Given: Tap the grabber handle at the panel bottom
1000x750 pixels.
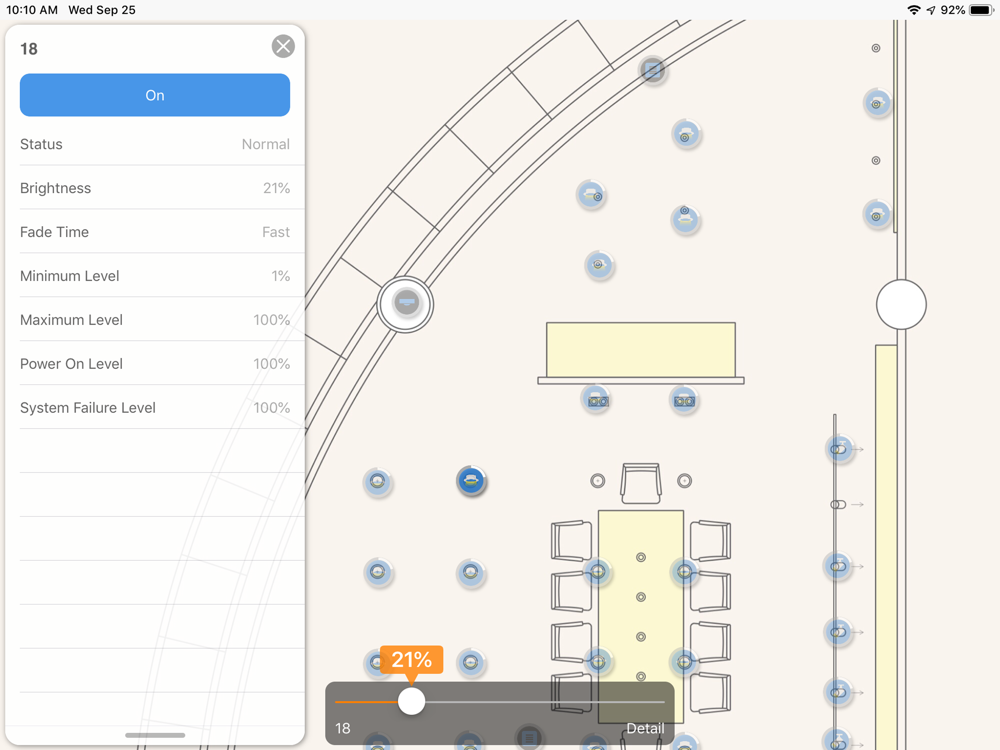Looking at the screenshot, I should coord(155,735).
